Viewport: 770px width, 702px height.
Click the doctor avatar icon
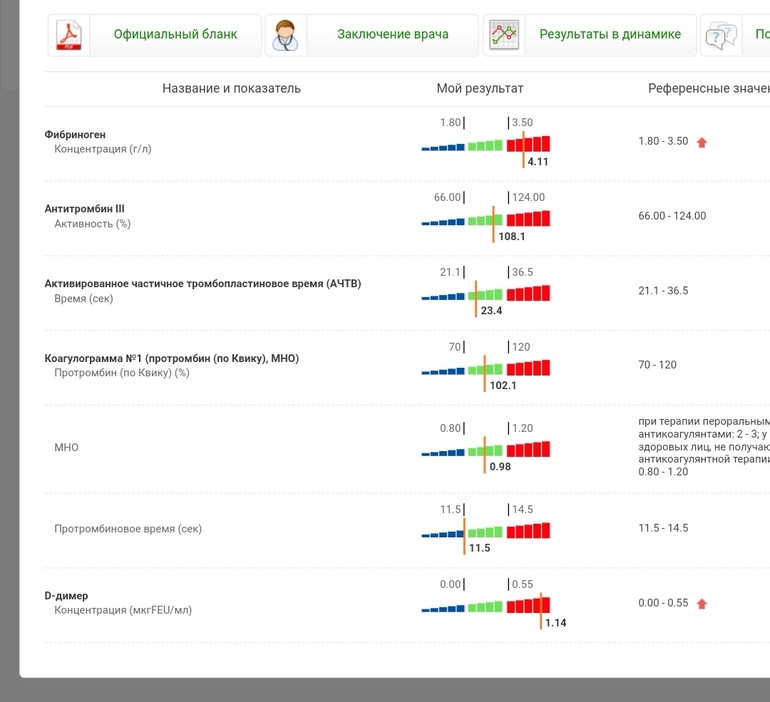pos(286,35)
